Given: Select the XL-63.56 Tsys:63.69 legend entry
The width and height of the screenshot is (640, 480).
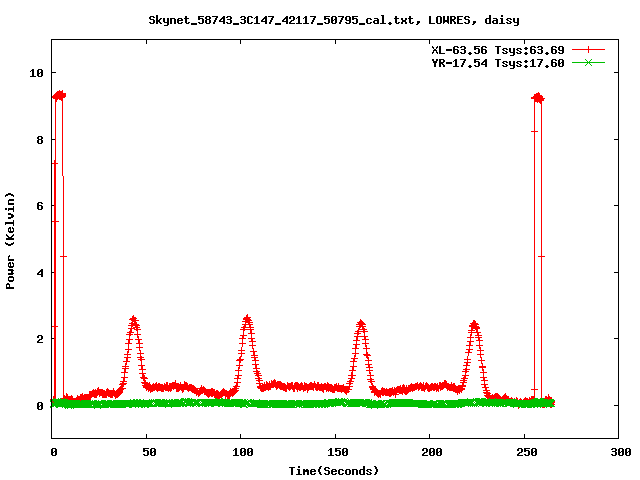Looking at the screenshot, I should coord(498,50).
